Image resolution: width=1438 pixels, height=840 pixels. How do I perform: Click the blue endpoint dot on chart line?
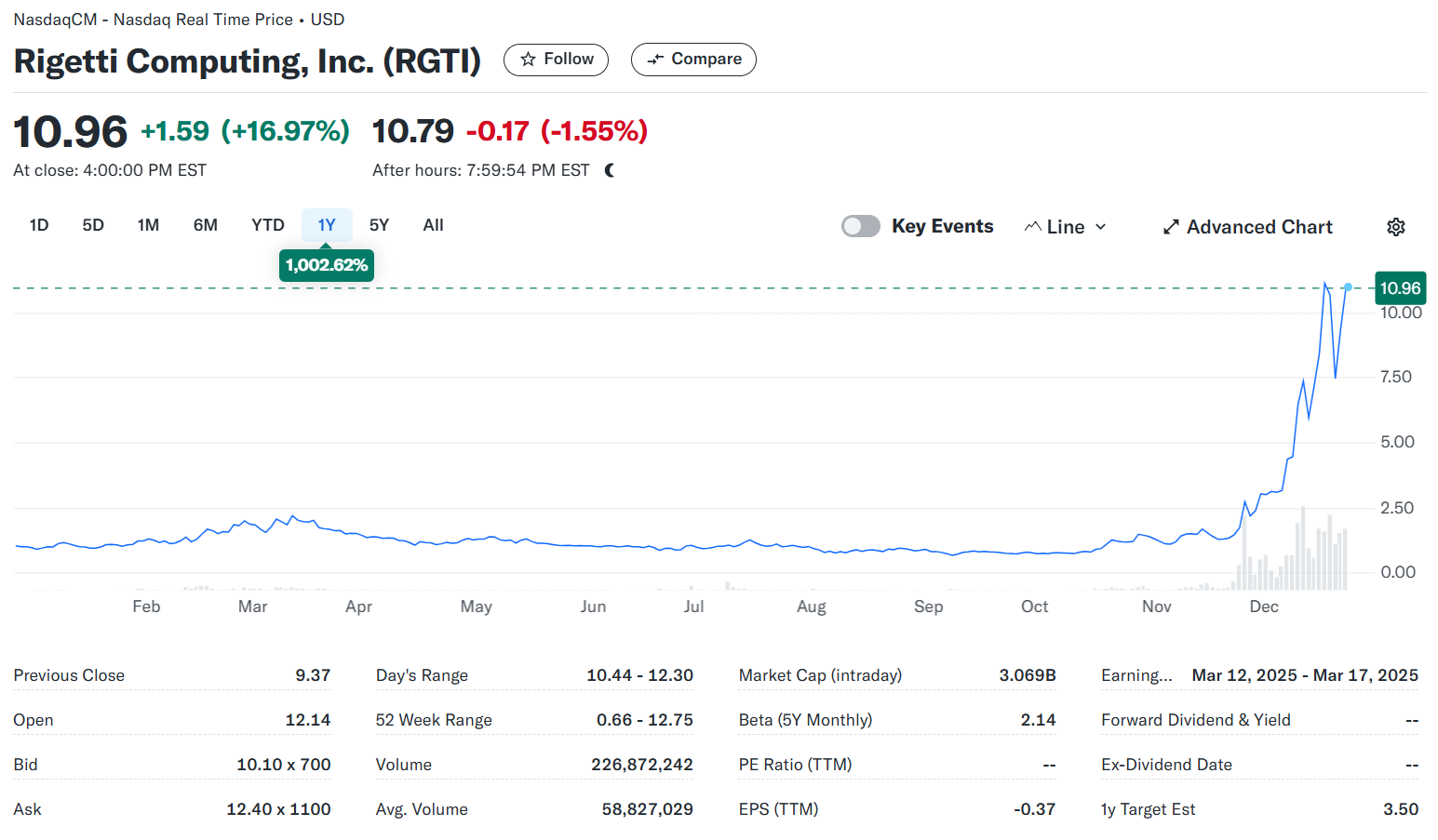pyautogui.click(x=1348, y=287)
